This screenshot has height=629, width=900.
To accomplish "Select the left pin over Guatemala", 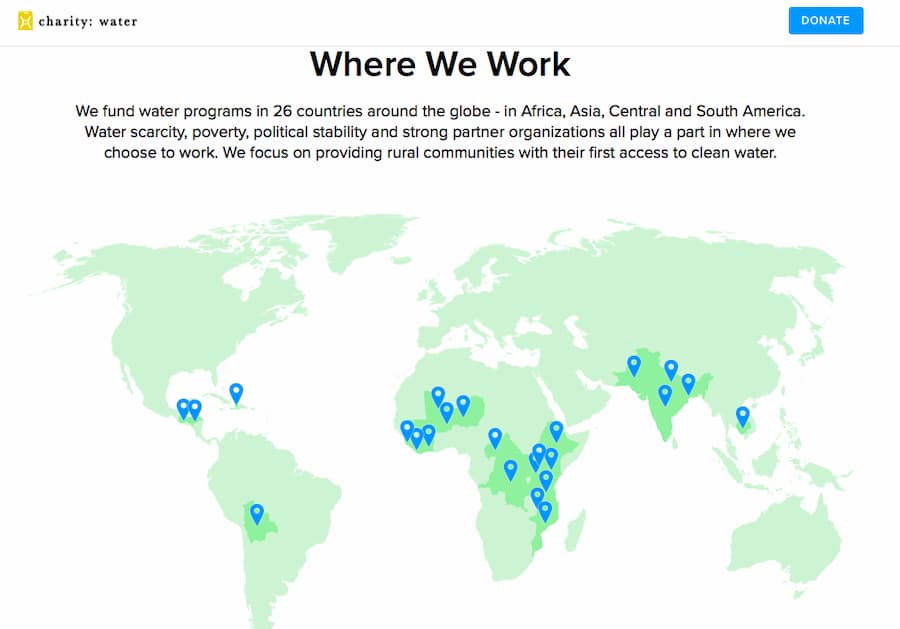I will (x=183, y=410).
